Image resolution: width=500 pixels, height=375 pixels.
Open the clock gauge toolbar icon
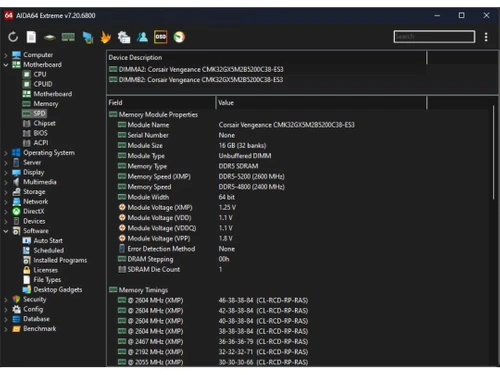(x=179, y=37)
